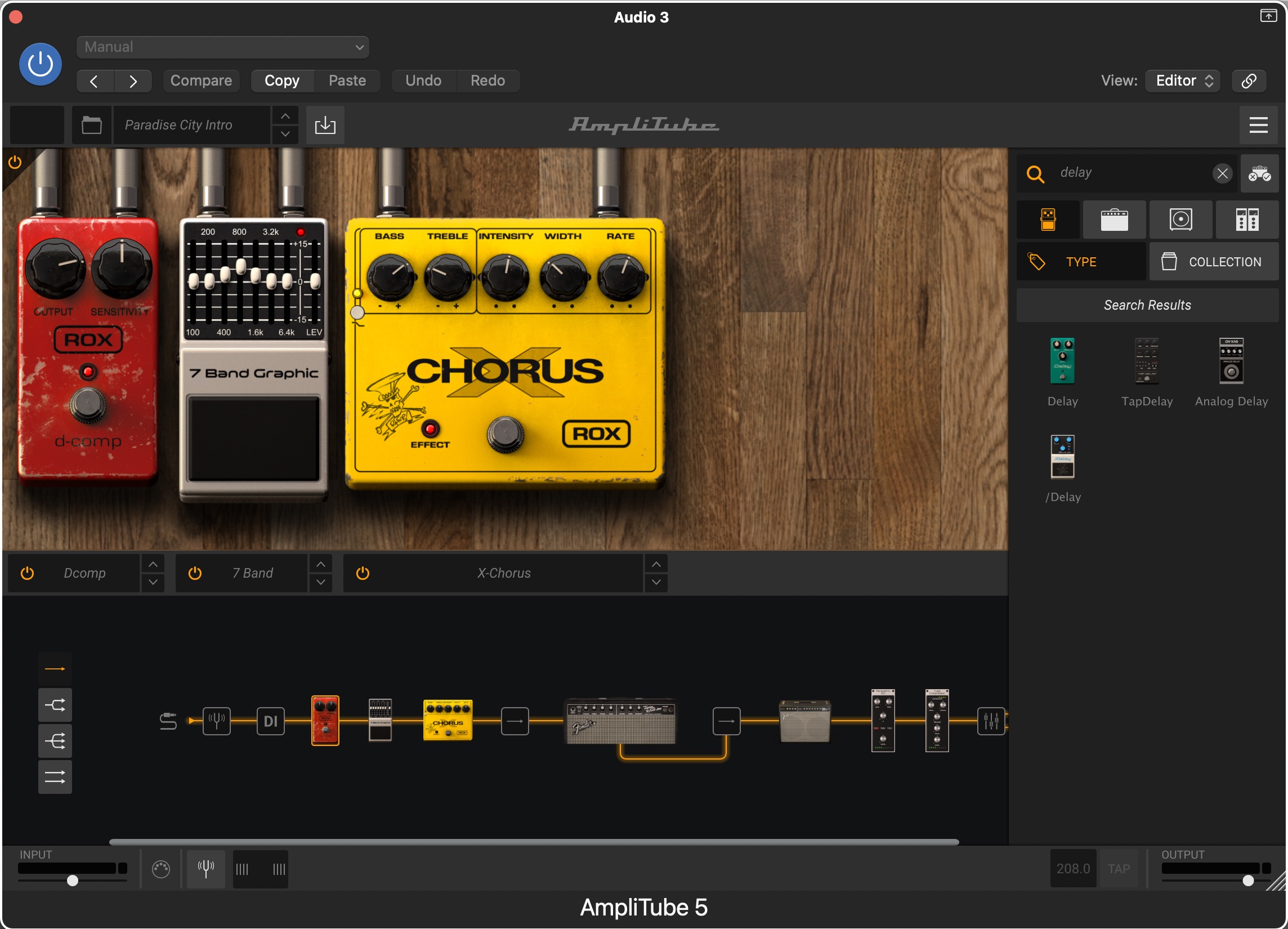This screenshot has height=929, width=1288.
Task: Select the yellow Chorus pedal in chain
Action: click(x=448, y=720)
